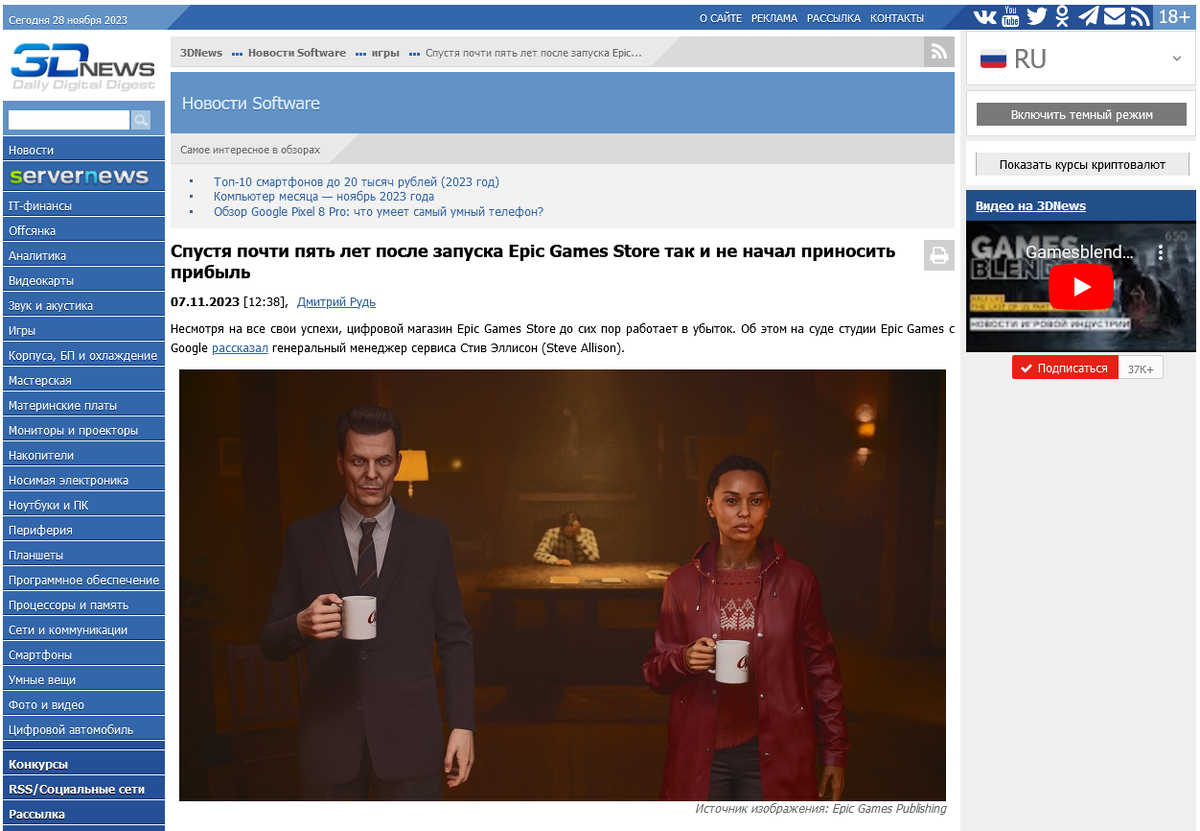Open РАССЫЛКА in top menu
1200x831 pixels.
[x=834, y=18]
